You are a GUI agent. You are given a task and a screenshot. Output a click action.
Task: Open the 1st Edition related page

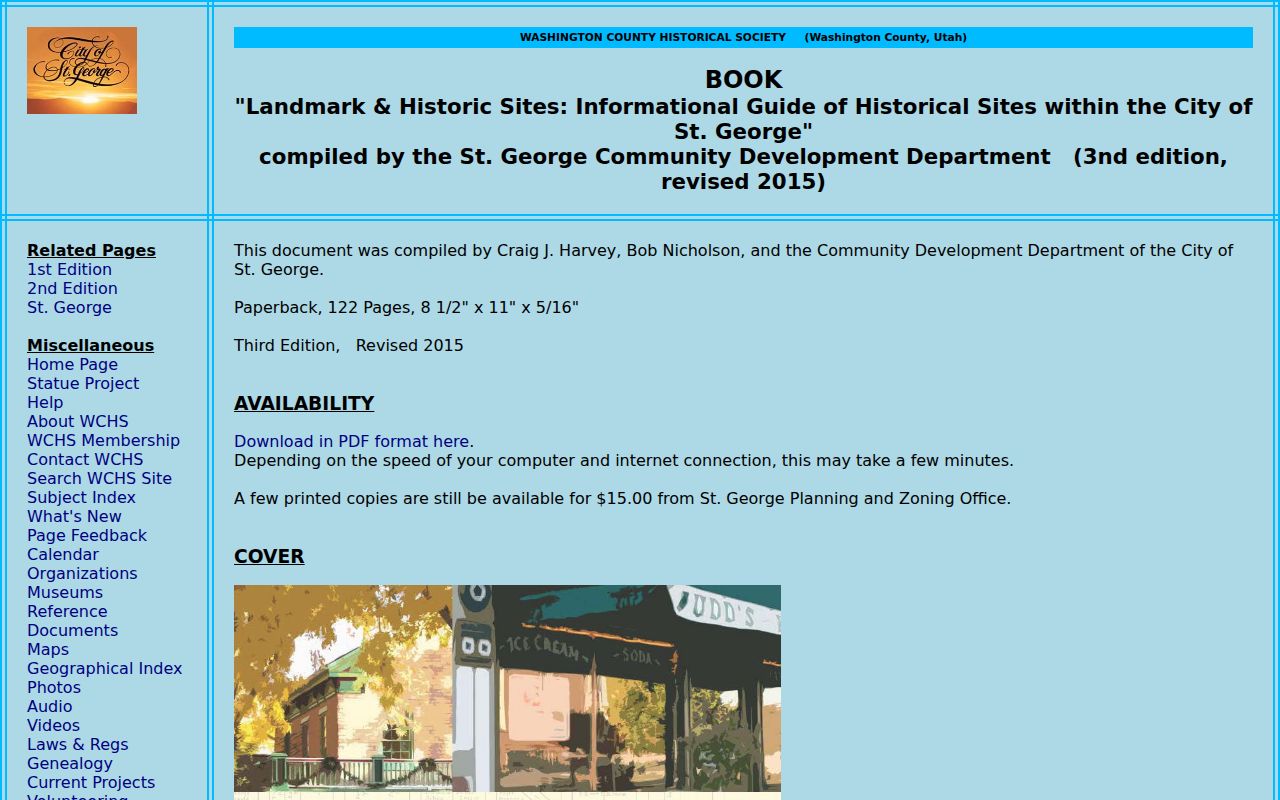[69, 269]
